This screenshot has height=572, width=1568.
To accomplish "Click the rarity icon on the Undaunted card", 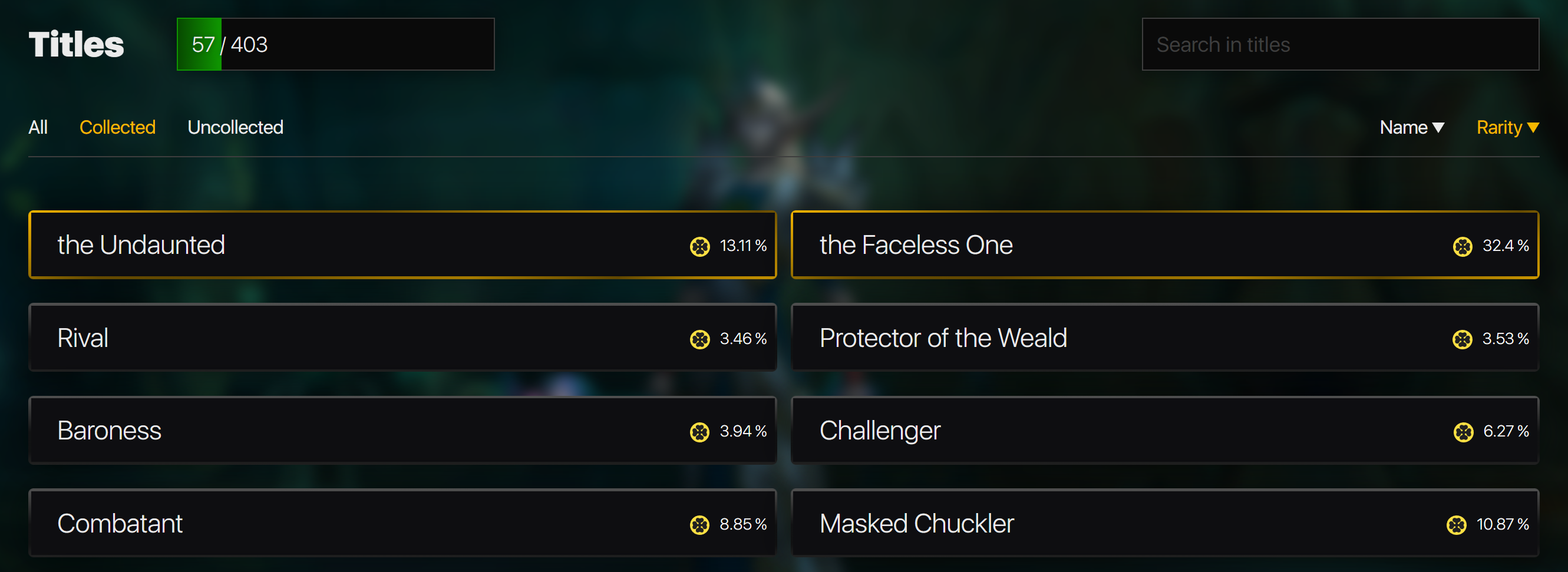I will click(x=699, y=246).
